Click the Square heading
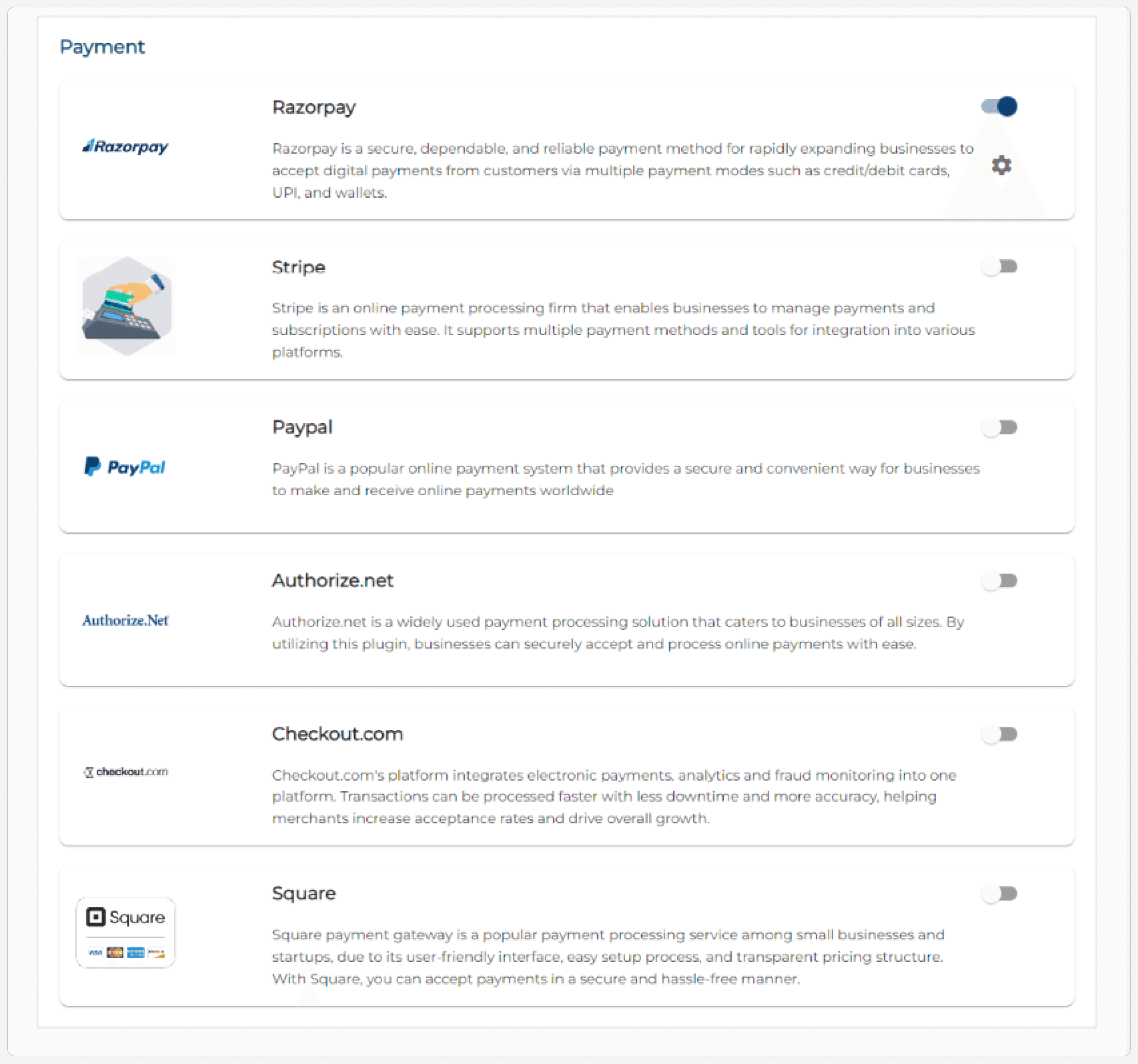 click(303, 894)
